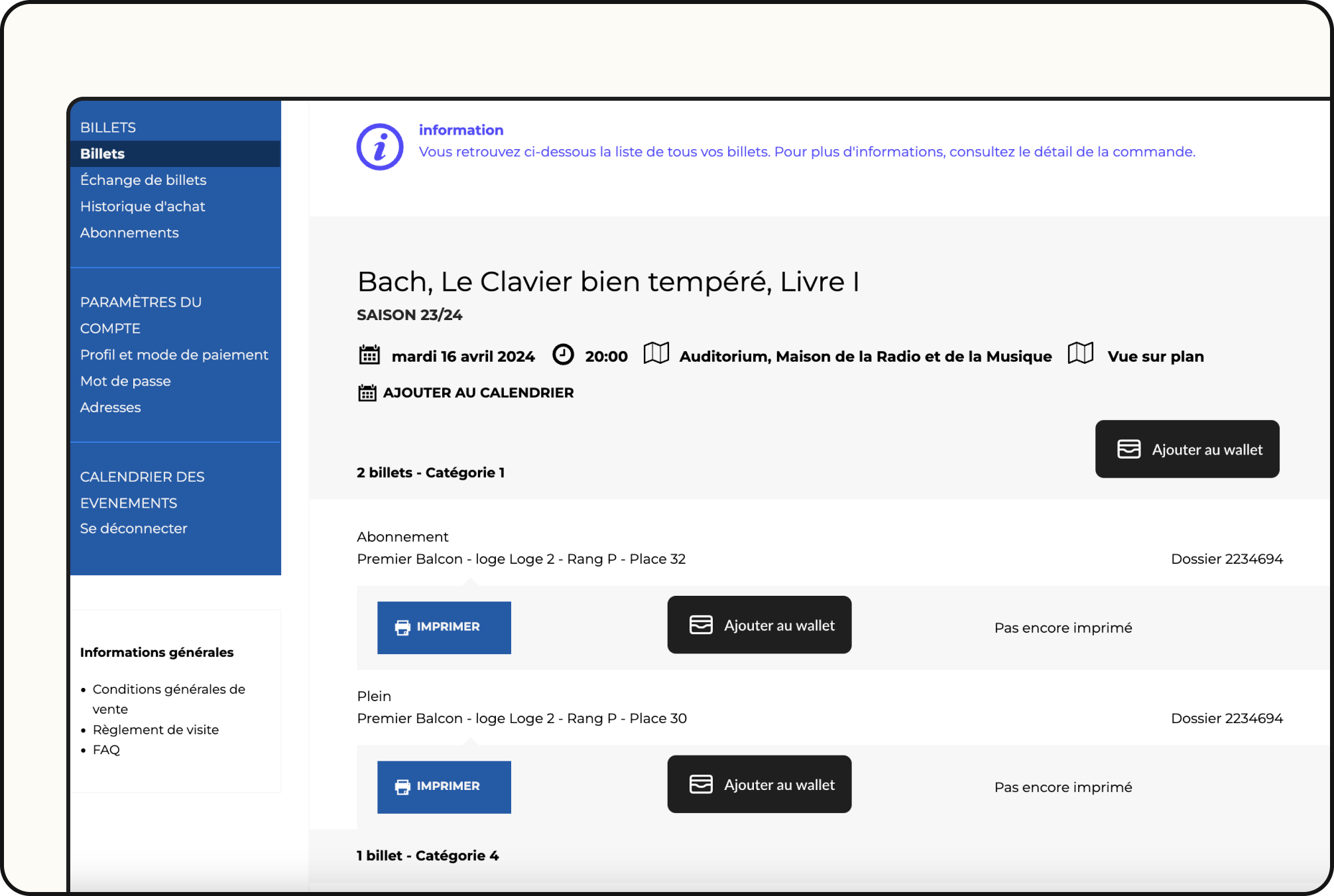Open Profil et mode de paiement
The width and height of the screenshot is (1334, 896).
tap(174, 355)
